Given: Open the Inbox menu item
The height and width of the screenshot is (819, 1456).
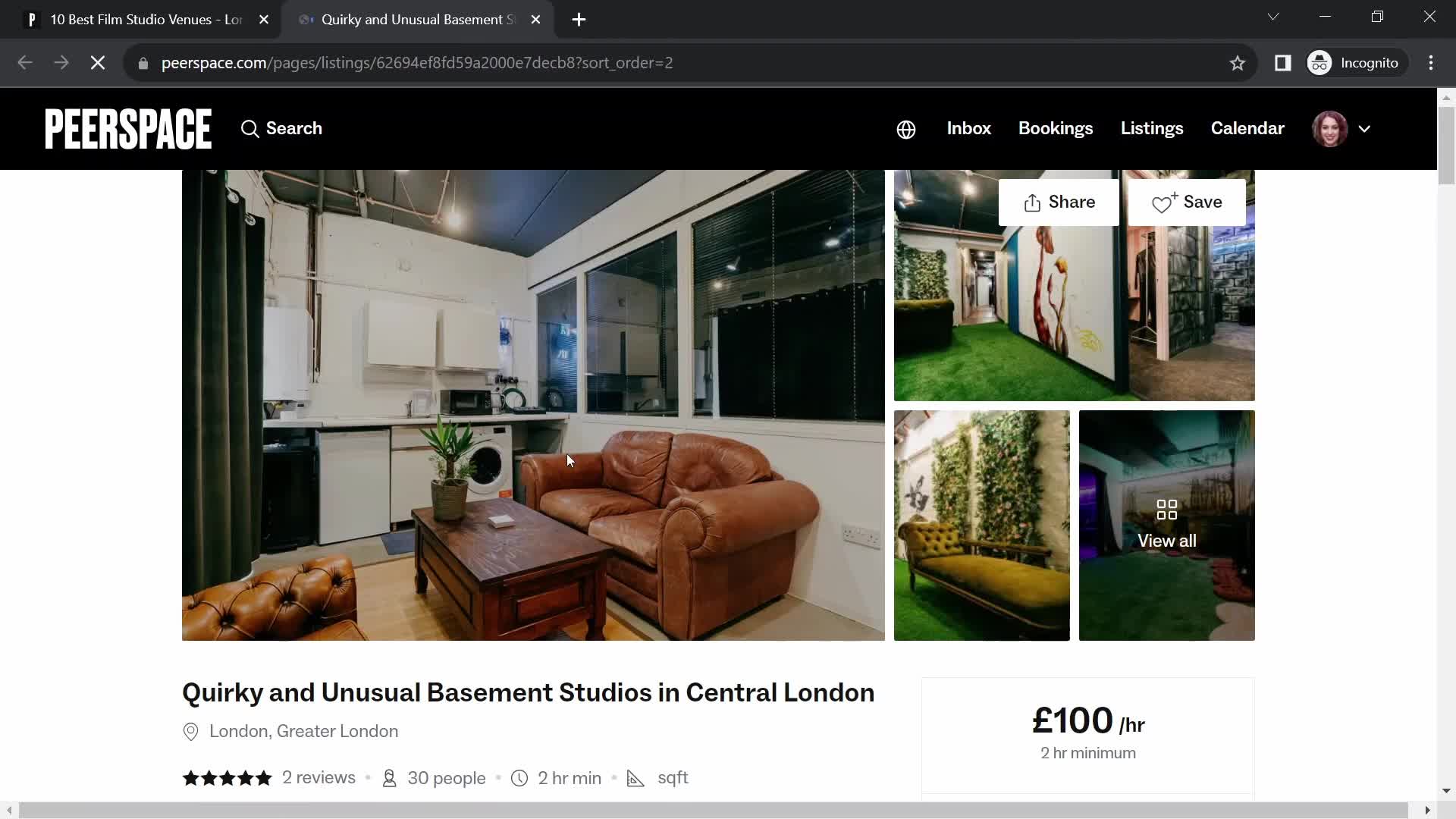Looking at the screenshot, I should click(968, 129).
